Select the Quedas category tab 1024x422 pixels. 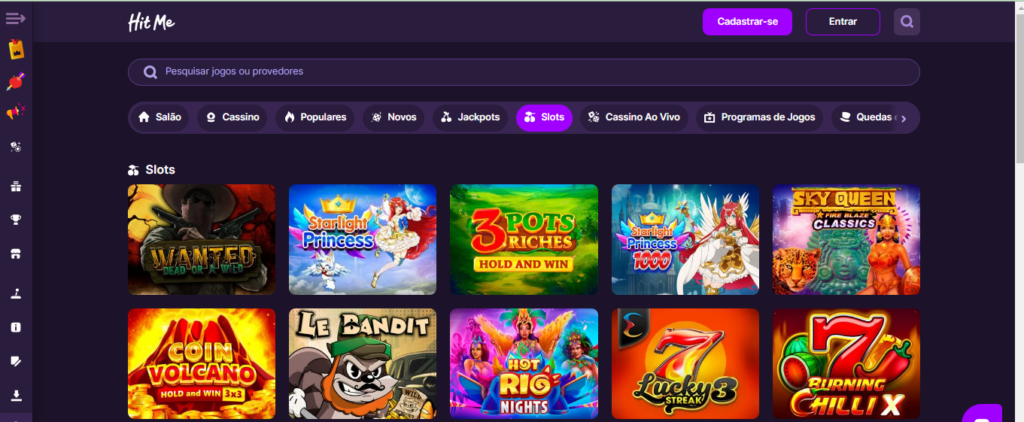tap(863, 118)
